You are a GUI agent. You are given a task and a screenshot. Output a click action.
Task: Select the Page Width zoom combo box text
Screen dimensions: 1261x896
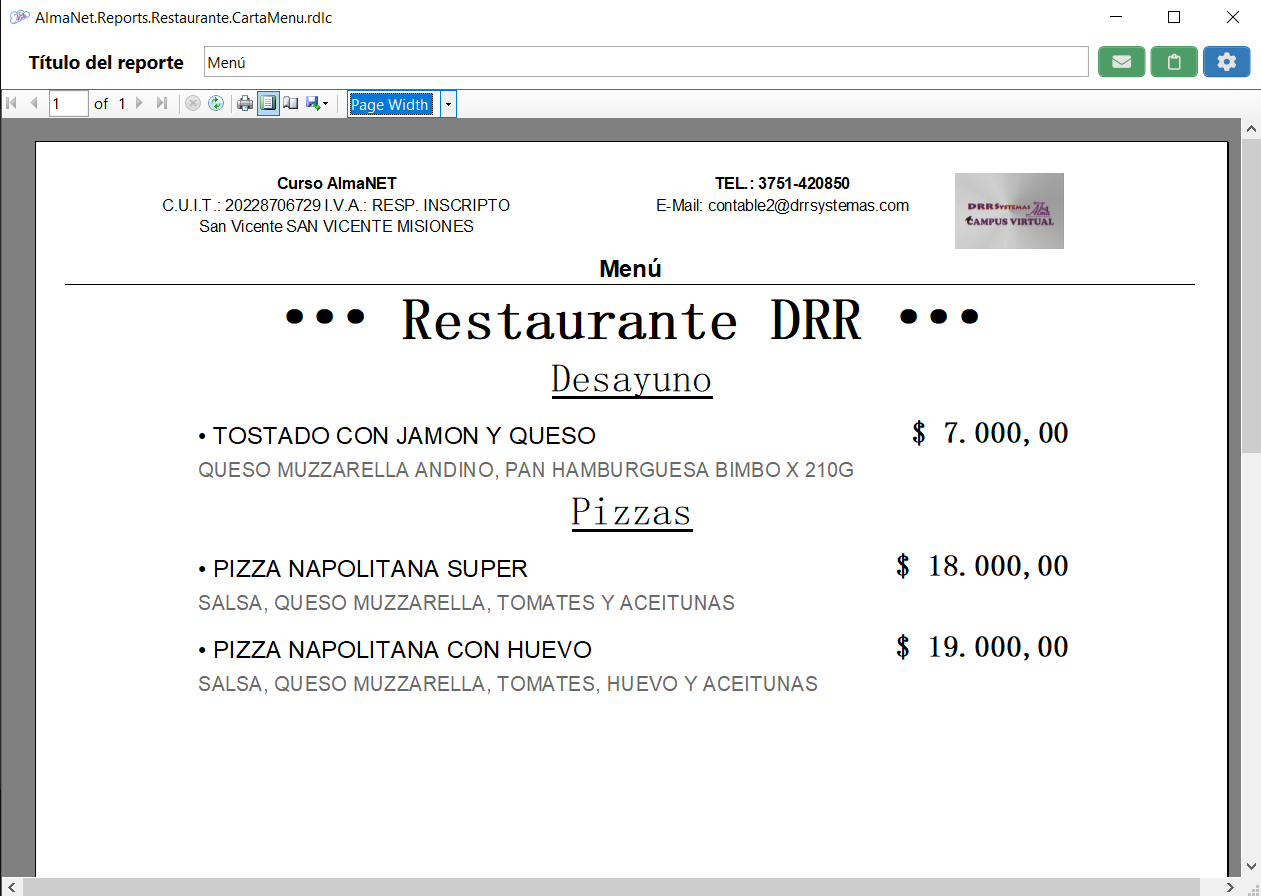(390, 105)
